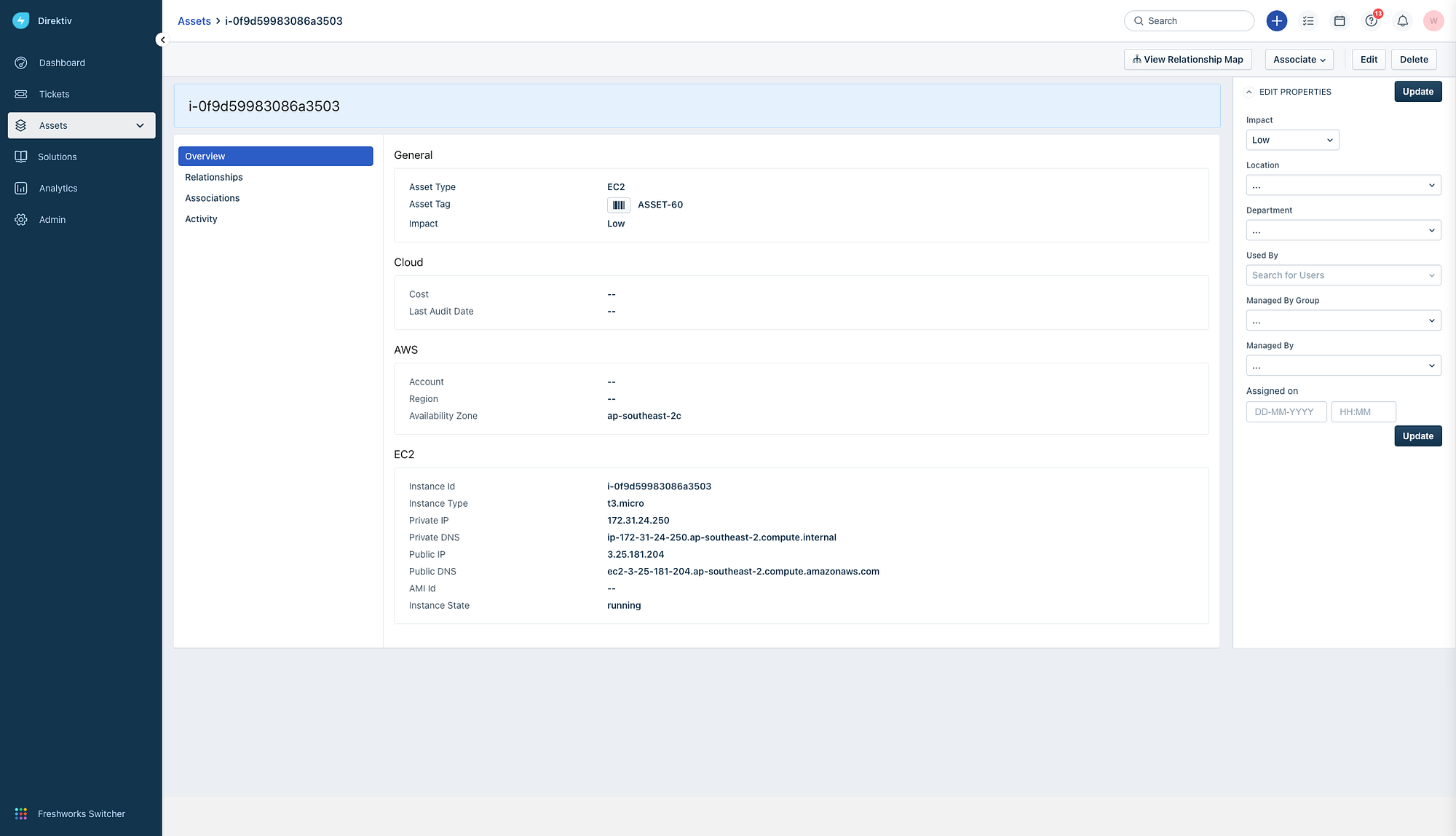Open the Tickets section in the sidebar
The width and height of the screenshot is (1456, 836).
[x=54, y=93]
